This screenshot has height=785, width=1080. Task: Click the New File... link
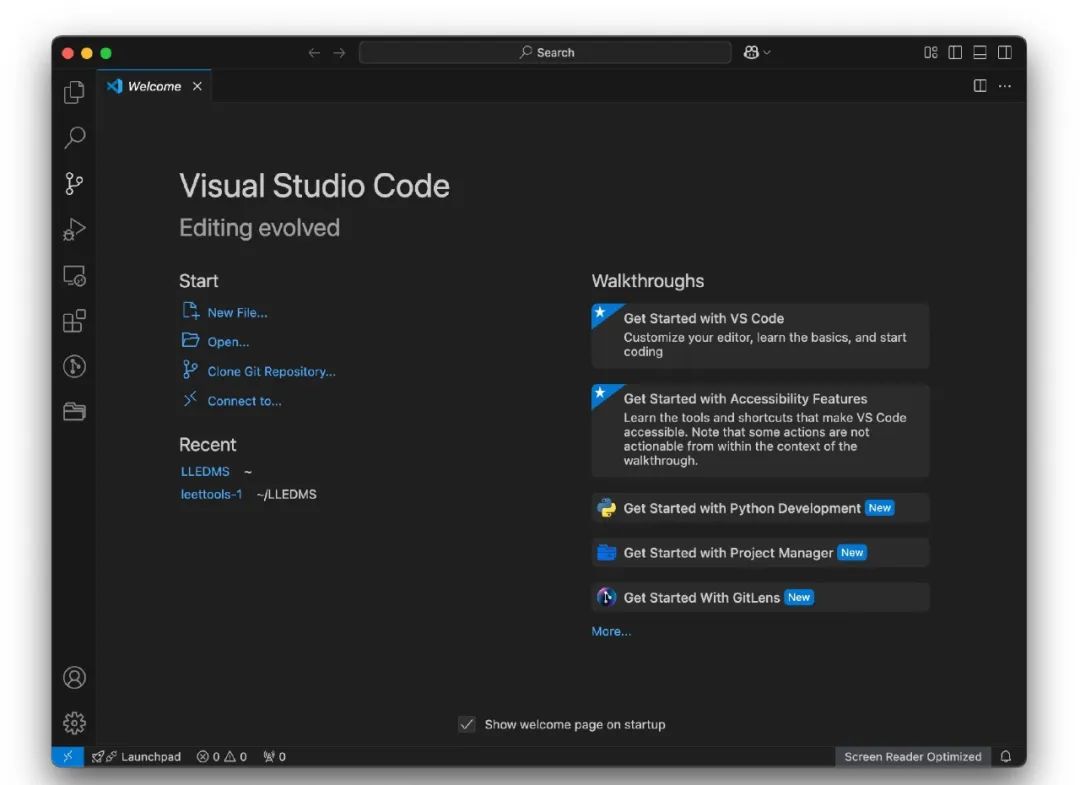(x=237, y=313)
